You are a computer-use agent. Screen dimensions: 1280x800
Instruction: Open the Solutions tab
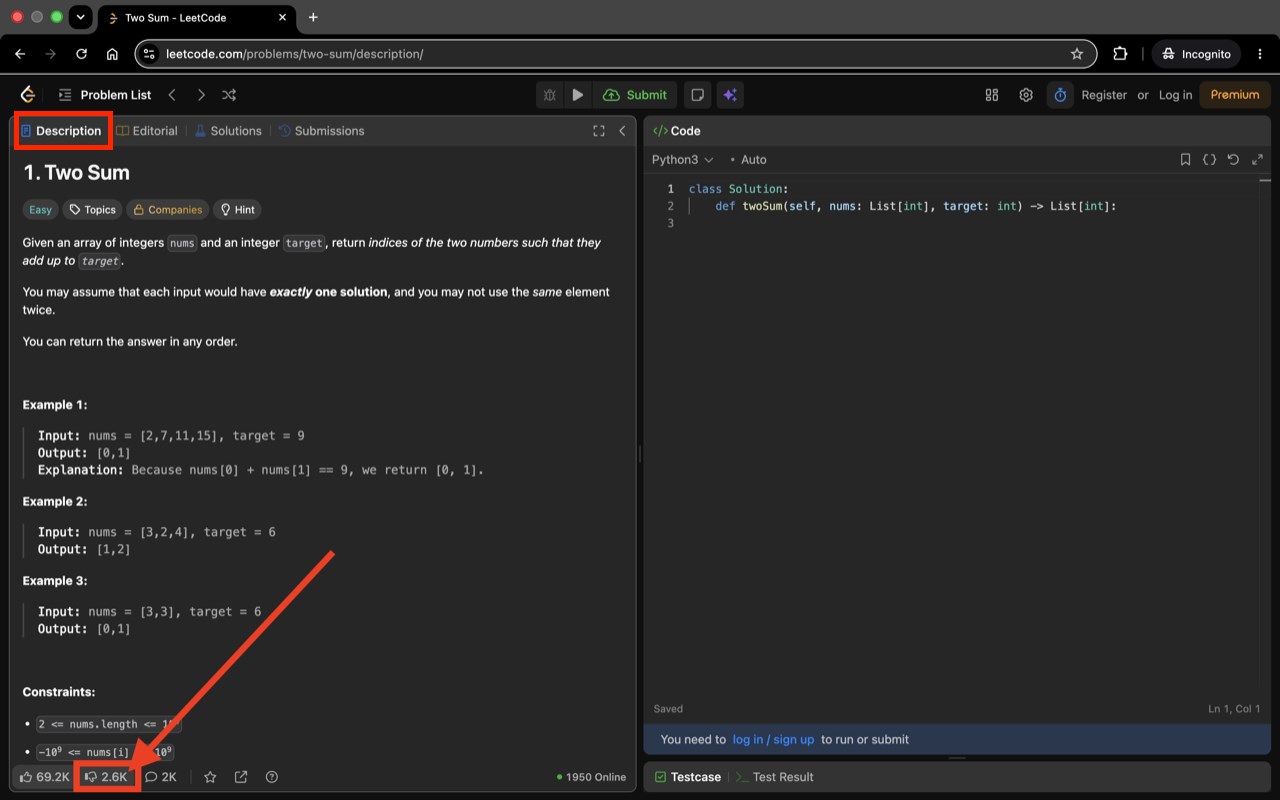[228, 131]
